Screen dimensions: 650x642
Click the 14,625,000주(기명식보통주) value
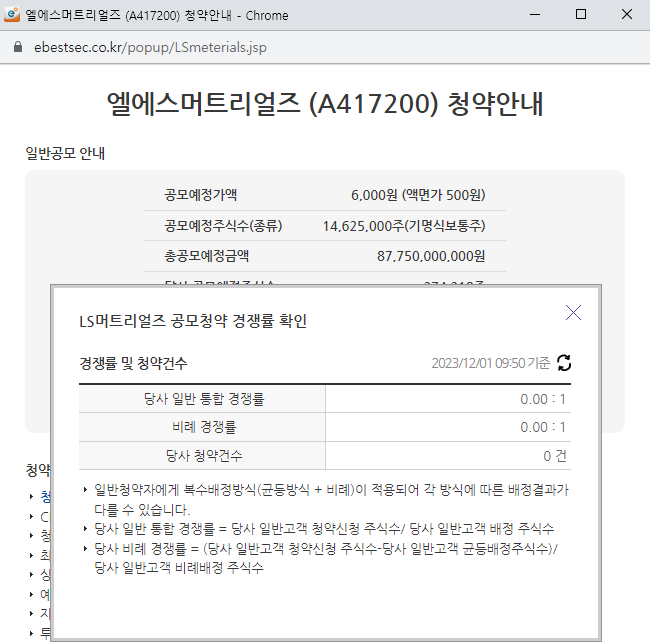tap(404, 226)
